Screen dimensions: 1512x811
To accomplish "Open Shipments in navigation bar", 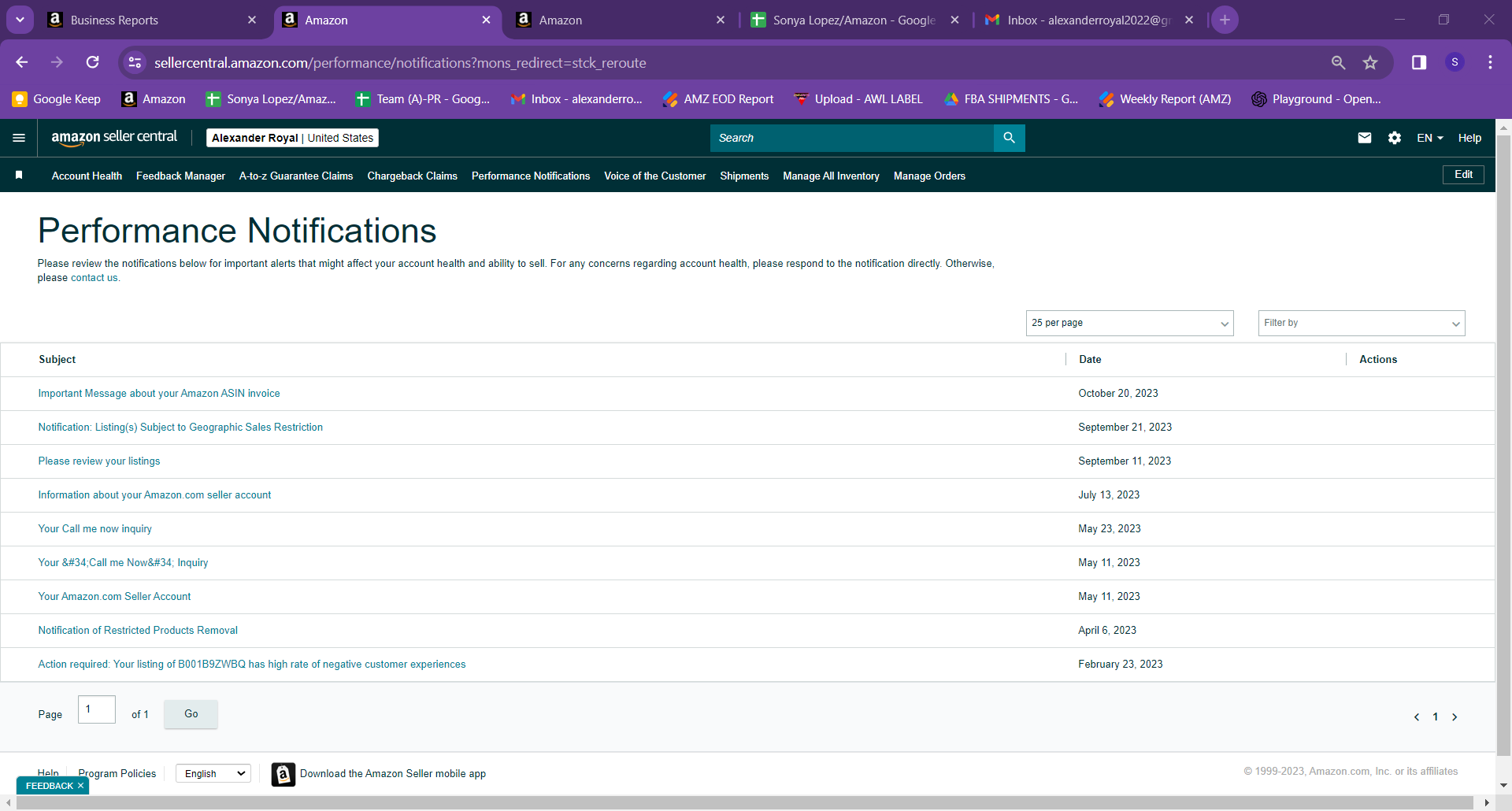I will pos(744,176).
